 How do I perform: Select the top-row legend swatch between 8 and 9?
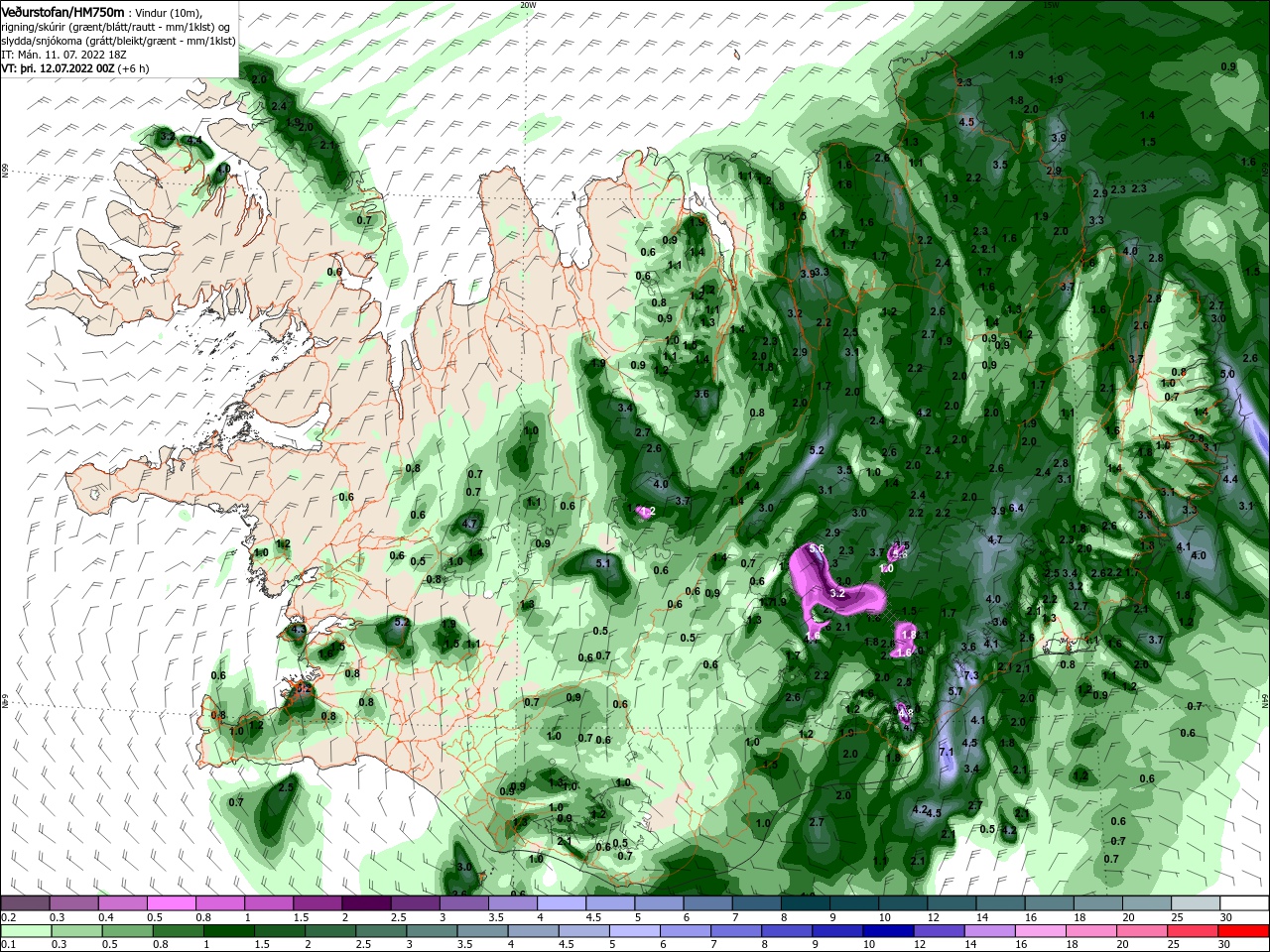point(805,903)
